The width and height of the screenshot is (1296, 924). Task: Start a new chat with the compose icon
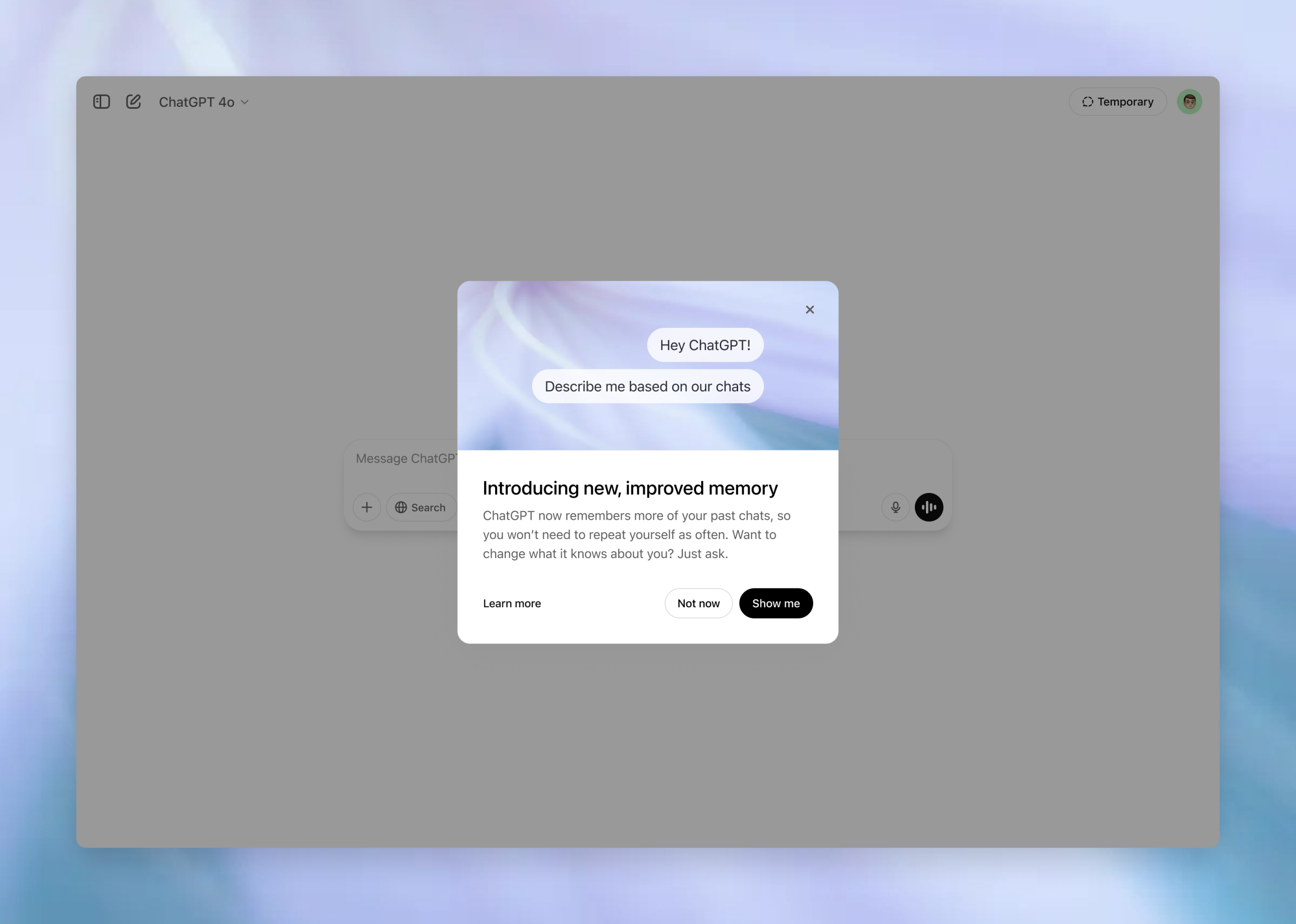[x=134, y=101]
